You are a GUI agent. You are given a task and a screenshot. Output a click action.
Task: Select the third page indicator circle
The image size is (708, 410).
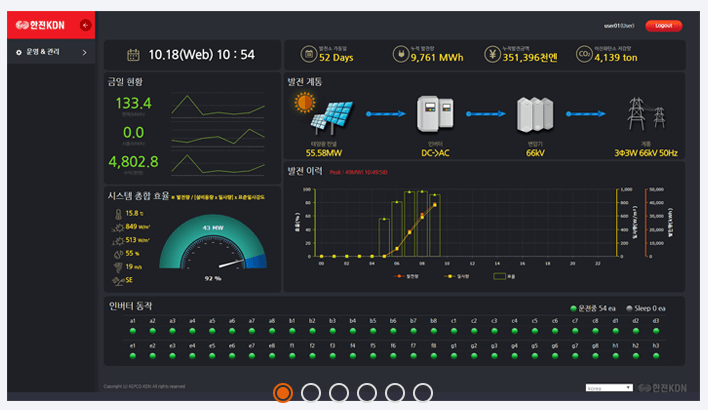coord(339,393)
